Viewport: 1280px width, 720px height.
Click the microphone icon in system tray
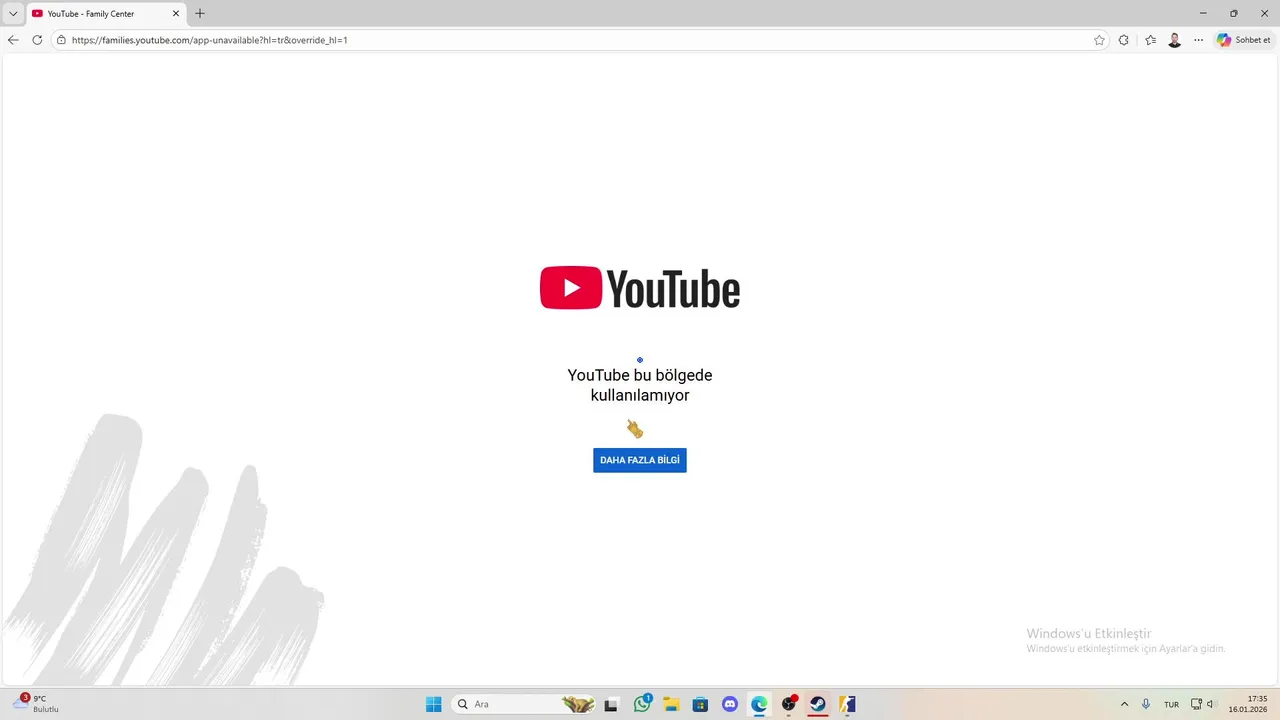pos(1146,704)
